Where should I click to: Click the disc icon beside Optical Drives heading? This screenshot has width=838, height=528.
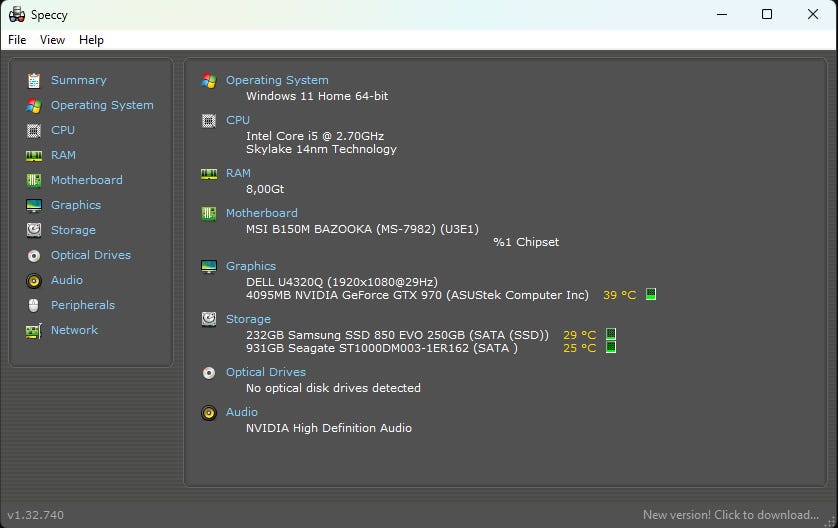pyautogui.click(x=209, y=372)
